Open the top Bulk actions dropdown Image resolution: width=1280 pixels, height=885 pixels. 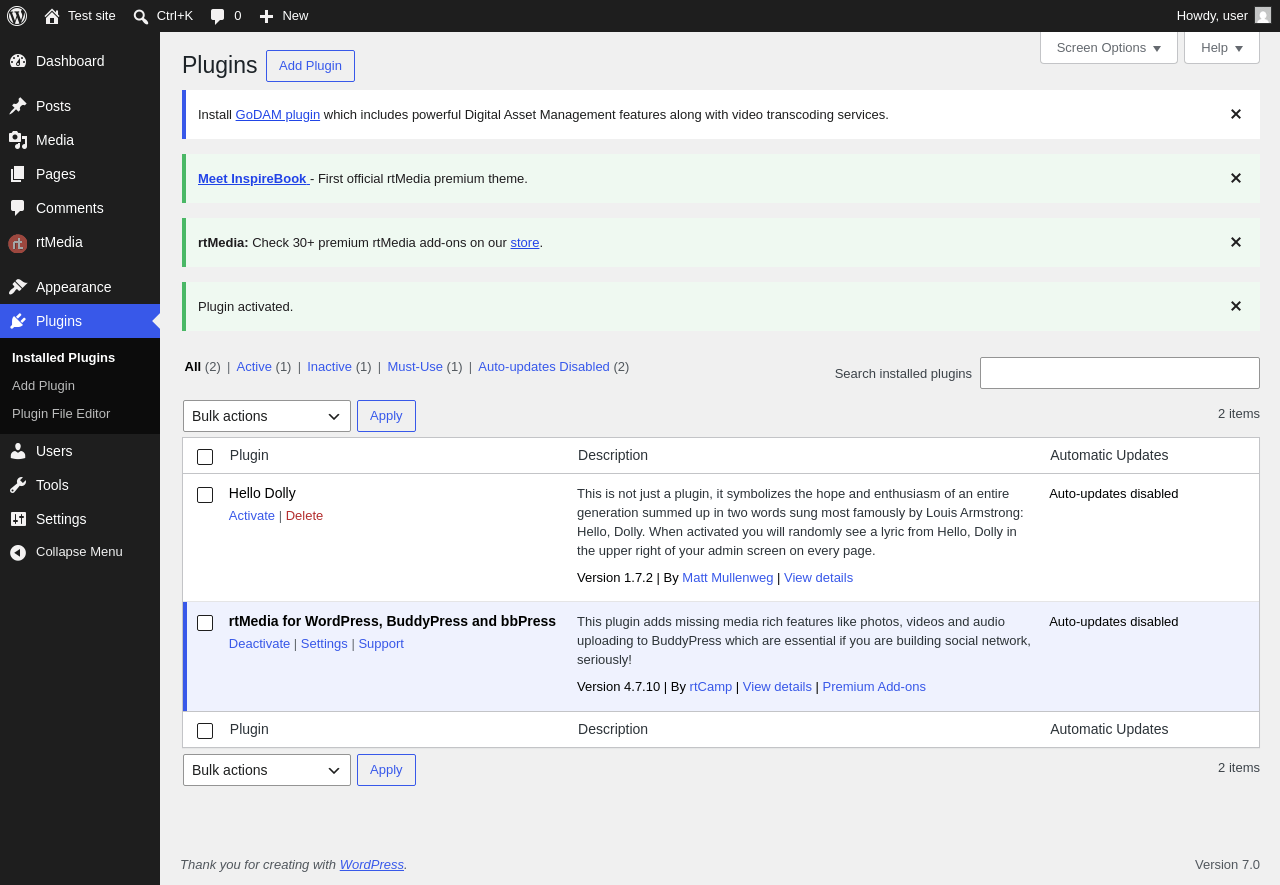[x=267, y=416]
